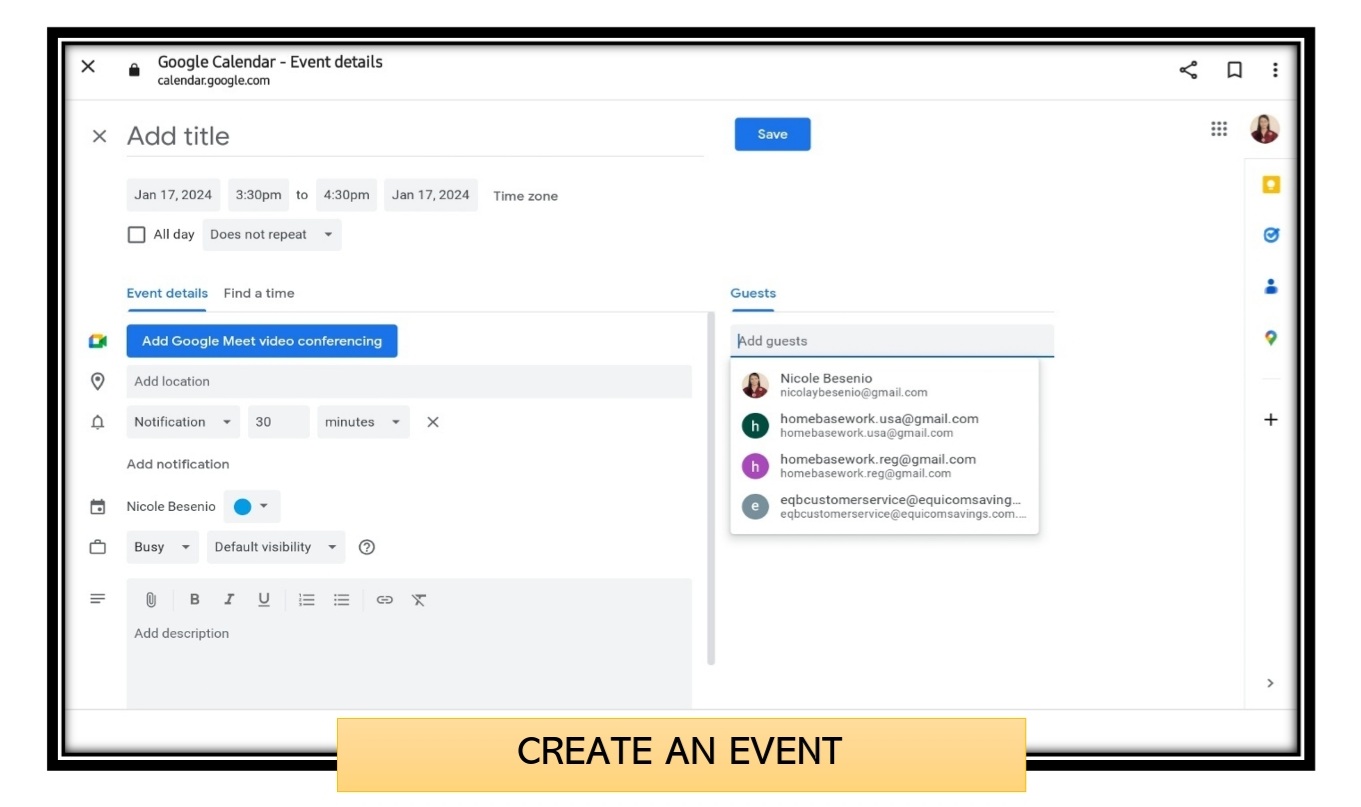
Task: Click the Add title field
Action: [x=415, y=136]
